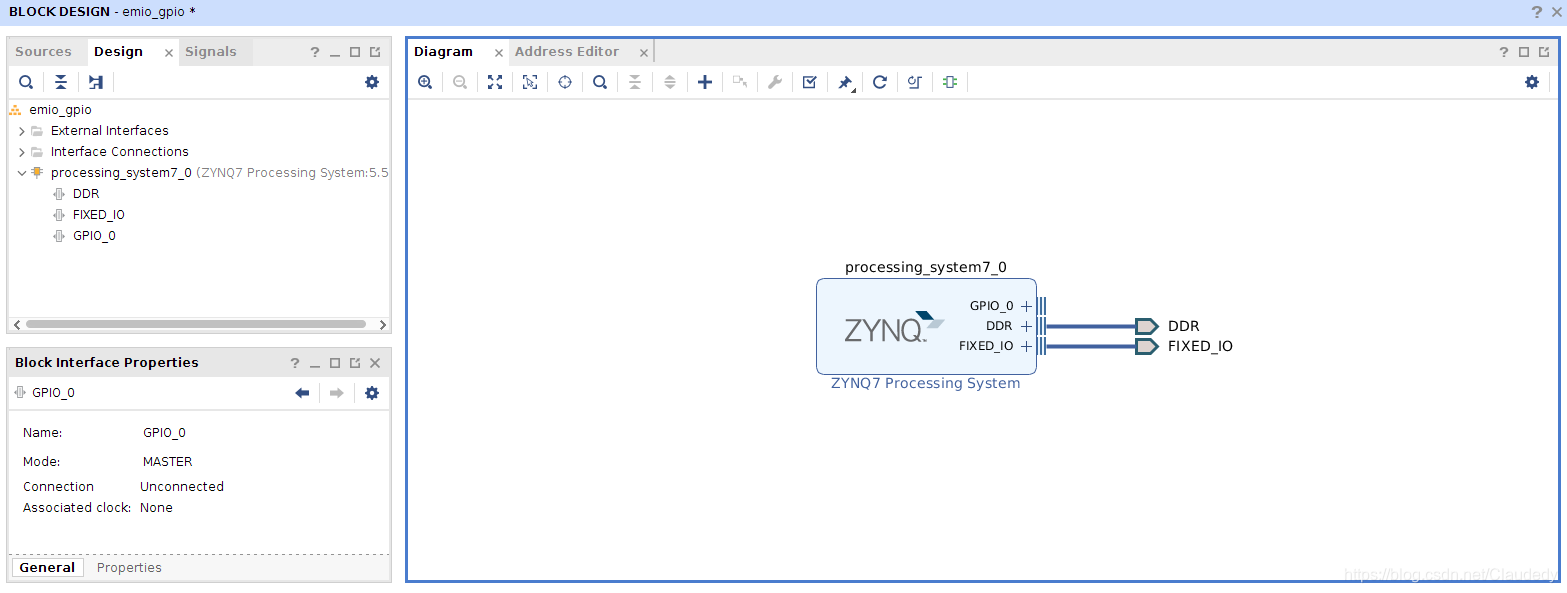1567x593 pixels.
Task: Click the pin icon in diagram toolbar
Action: click(845, 82)
